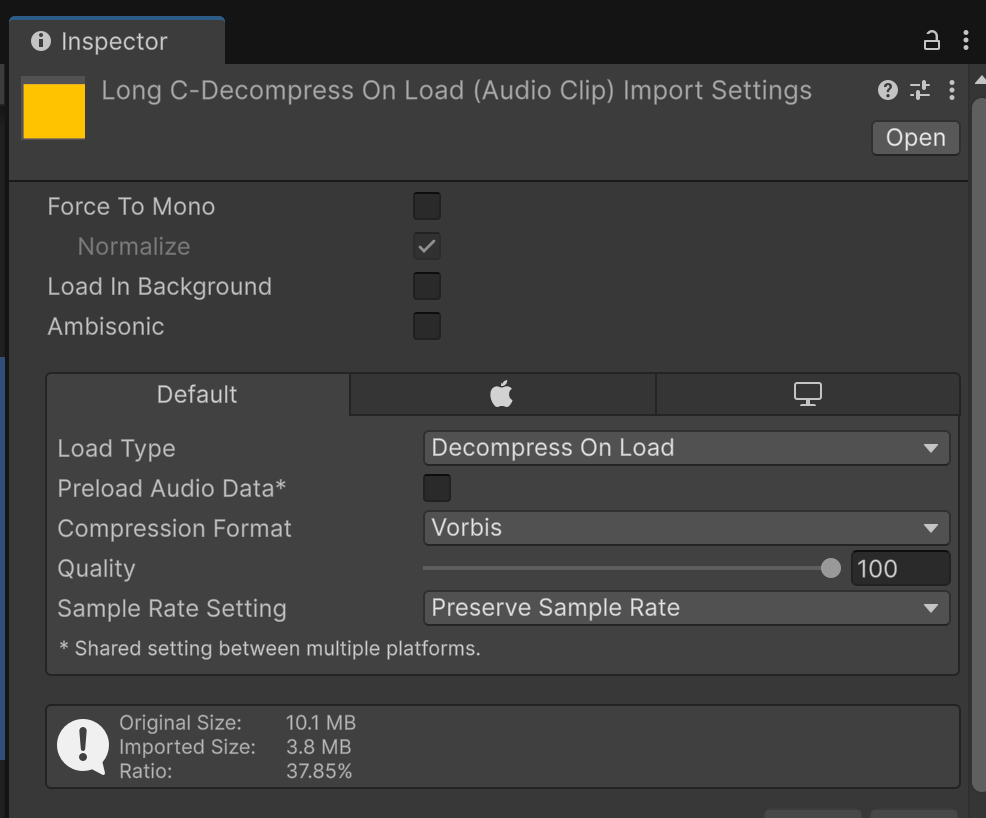The height and width of the screenshot is (818, 986).
Task: Switch to the Apple platform tab
Action: click(x=502, y=395)
